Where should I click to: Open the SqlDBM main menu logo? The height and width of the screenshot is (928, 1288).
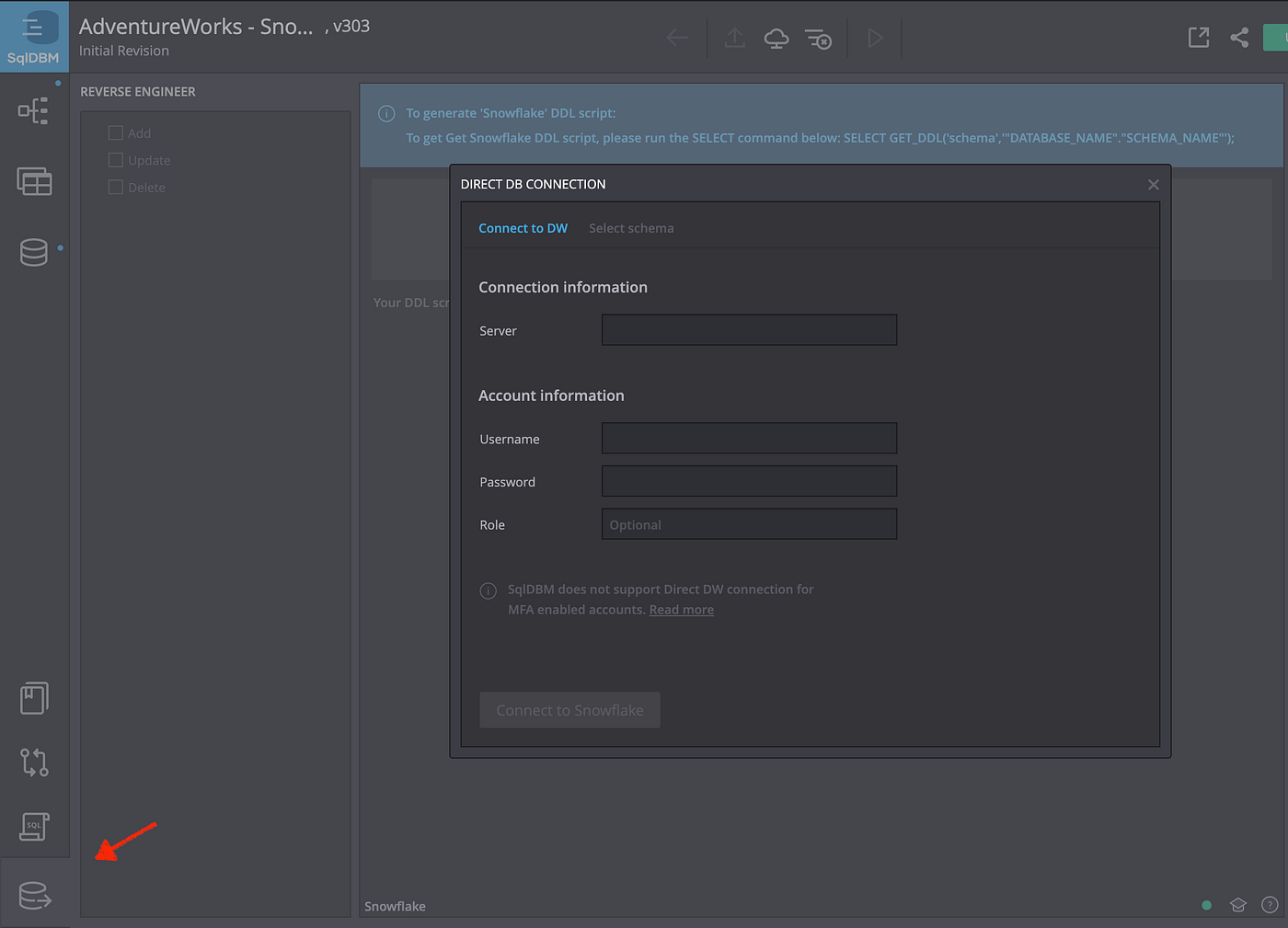(x=34, y=37)
